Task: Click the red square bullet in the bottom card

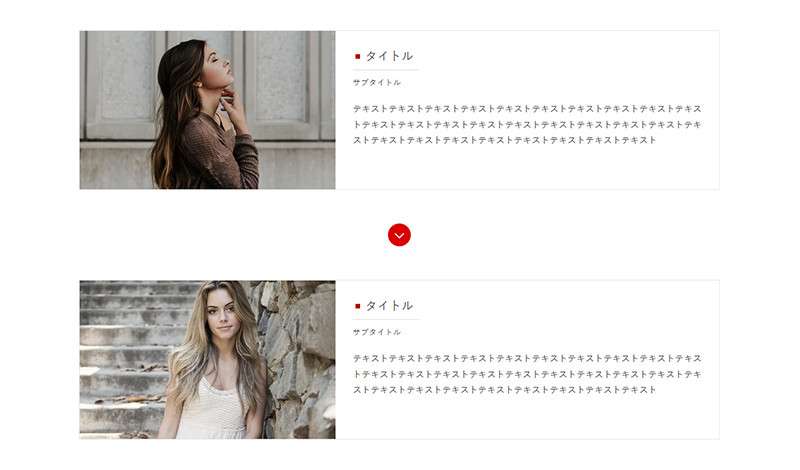Action: coord(358,306)
